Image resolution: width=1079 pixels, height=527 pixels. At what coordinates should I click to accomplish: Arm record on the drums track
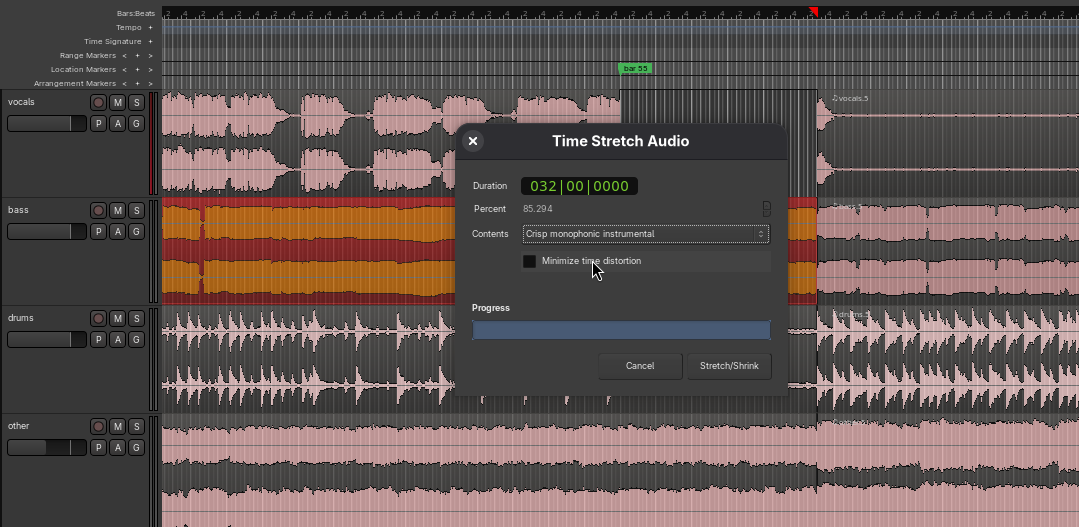click(98, 319)
